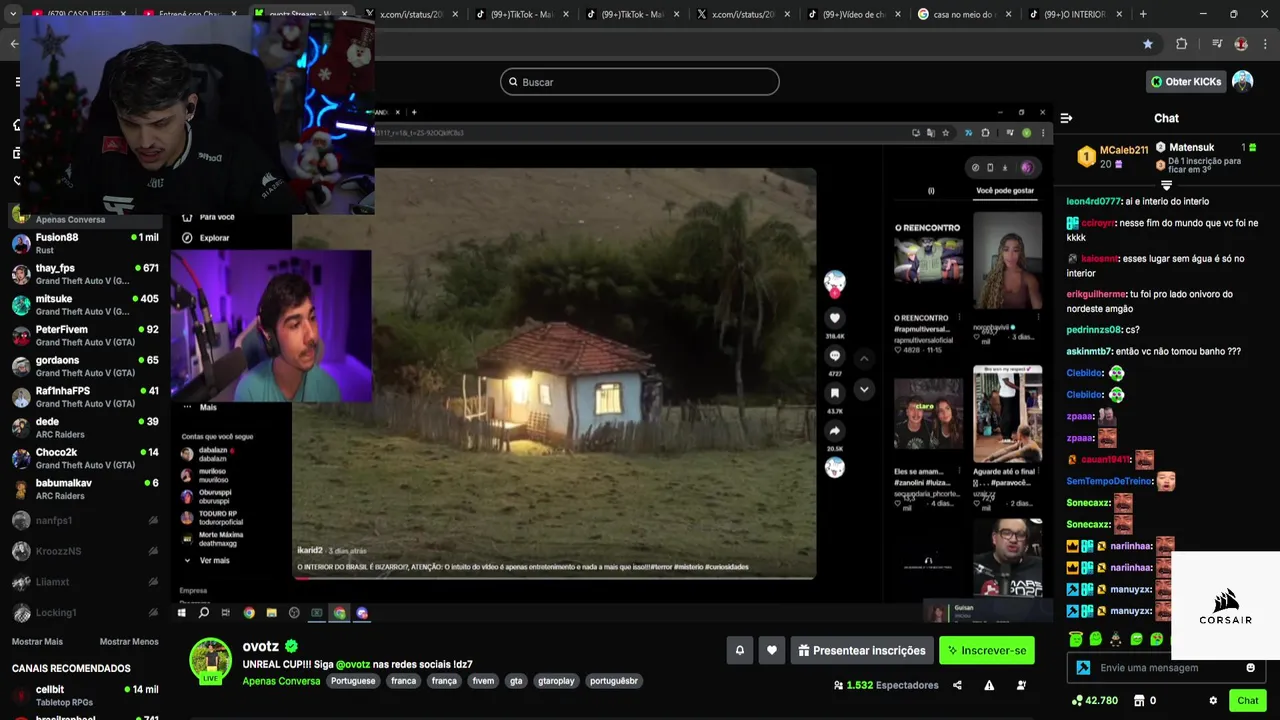This screenshot has height=720, width=1280.
Task: Select the fourth green quick emote
Action: (x=1137, y=639)
